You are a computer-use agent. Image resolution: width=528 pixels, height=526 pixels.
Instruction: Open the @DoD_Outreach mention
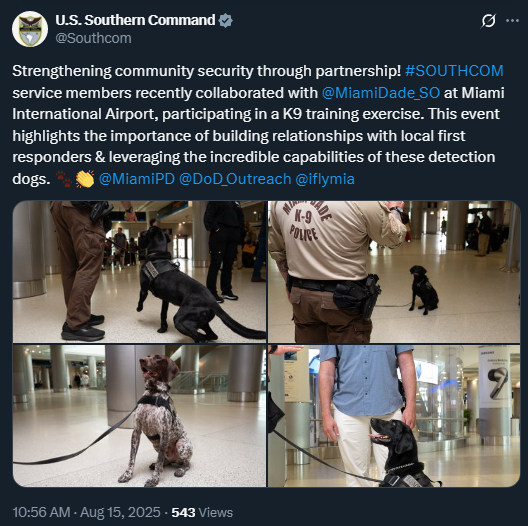(235, 179)
